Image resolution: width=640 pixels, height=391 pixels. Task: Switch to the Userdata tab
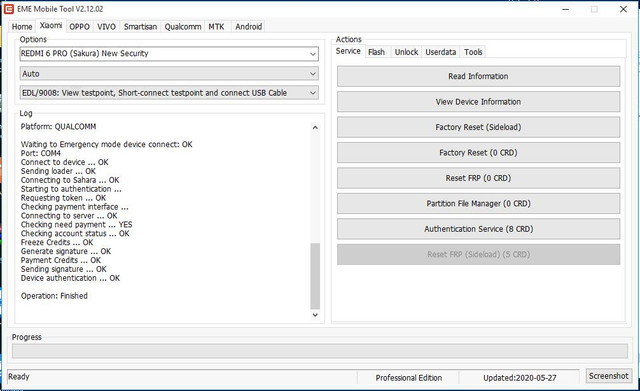click(440, 52)
